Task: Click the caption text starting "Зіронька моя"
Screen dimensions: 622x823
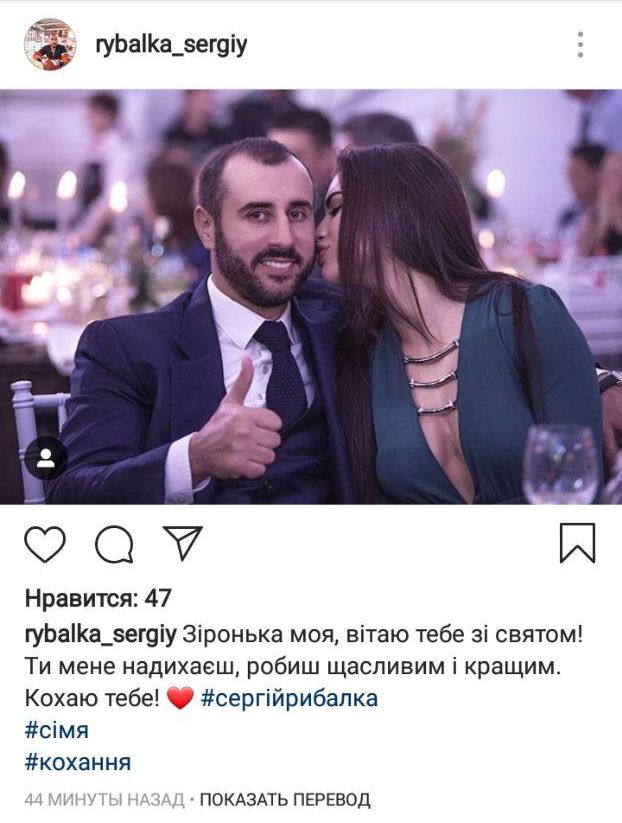Action: [x=304, y=667]
